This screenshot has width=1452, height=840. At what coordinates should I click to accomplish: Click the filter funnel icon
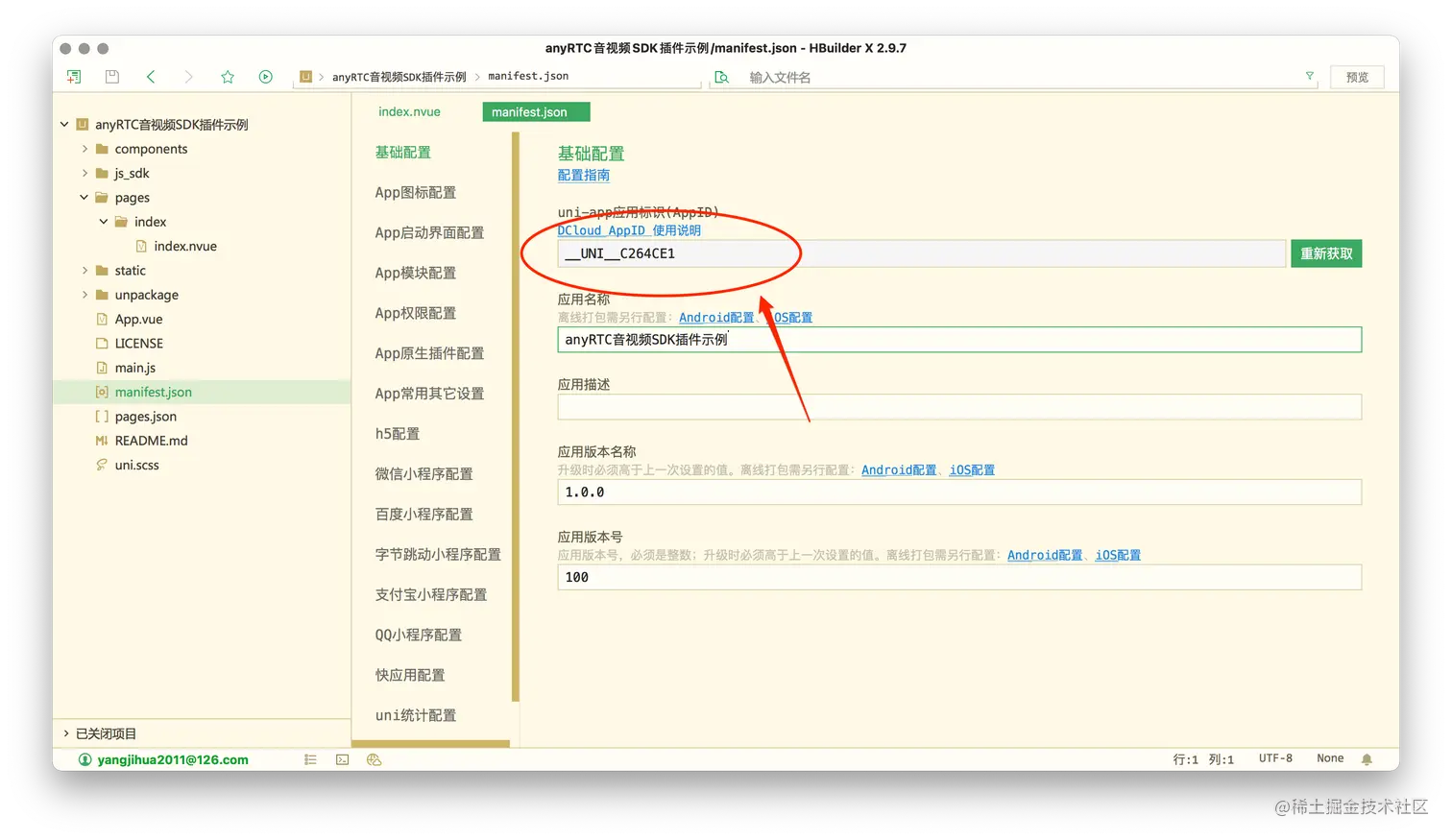[x=1309, y=76]
